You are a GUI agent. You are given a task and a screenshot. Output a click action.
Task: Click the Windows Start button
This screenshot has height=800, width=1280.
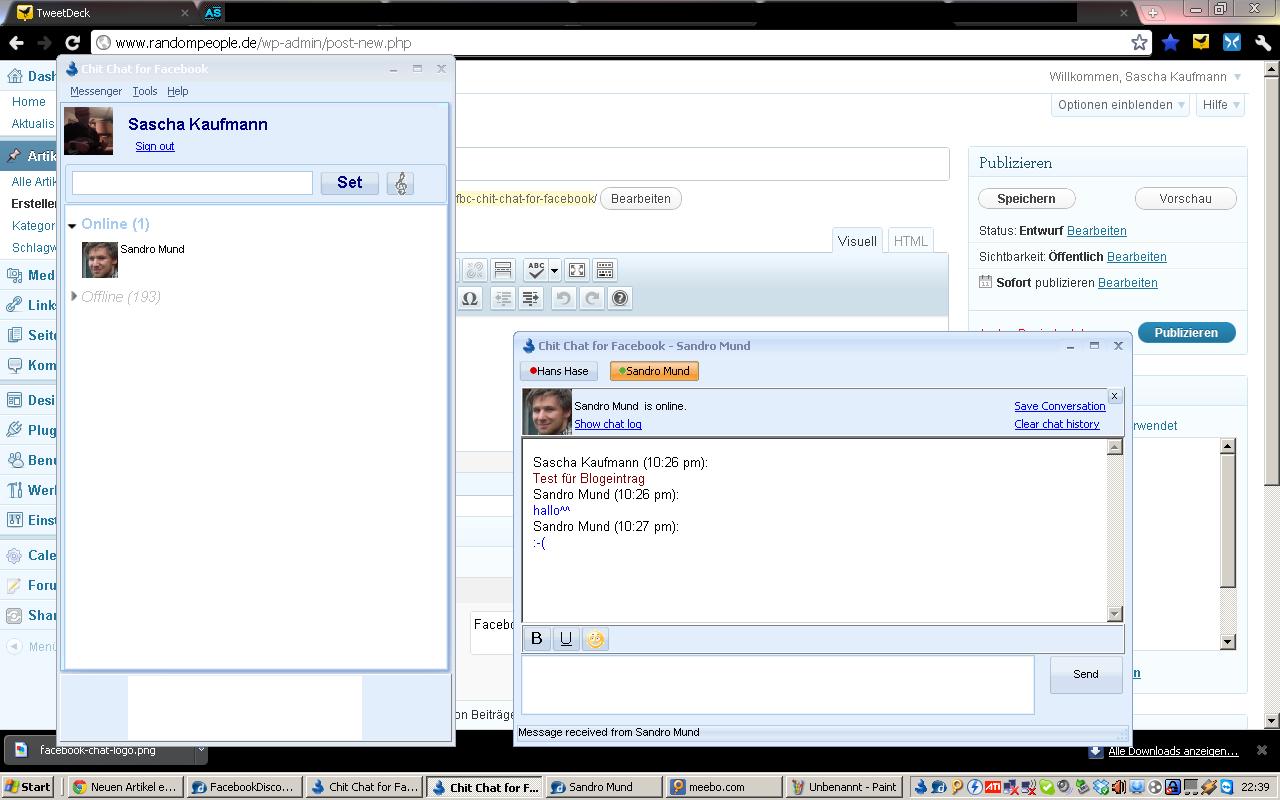pyautogui.click(x=28, y=787)
